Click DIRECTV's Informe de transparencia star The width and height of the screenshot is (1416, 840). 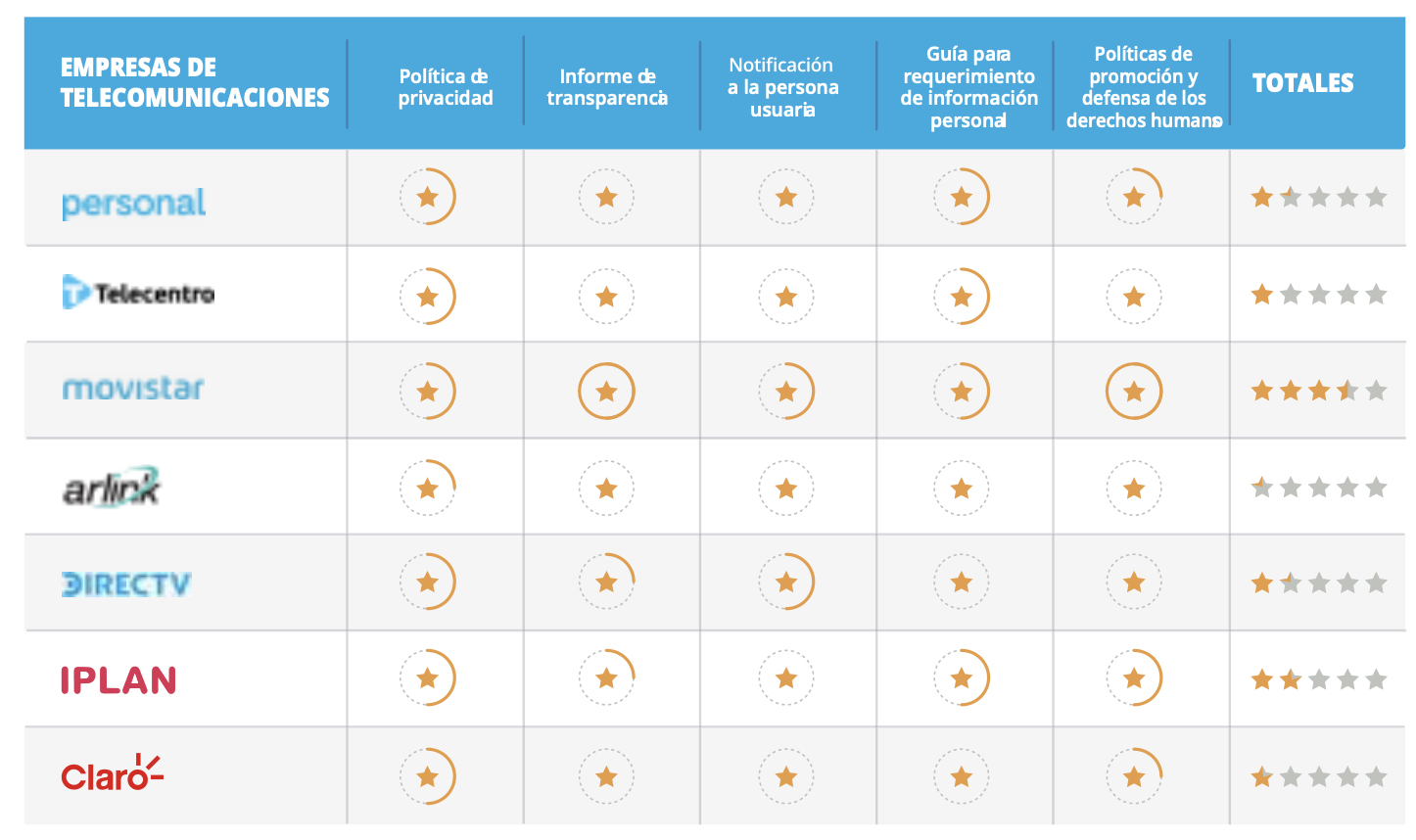[x=606, y=583]
